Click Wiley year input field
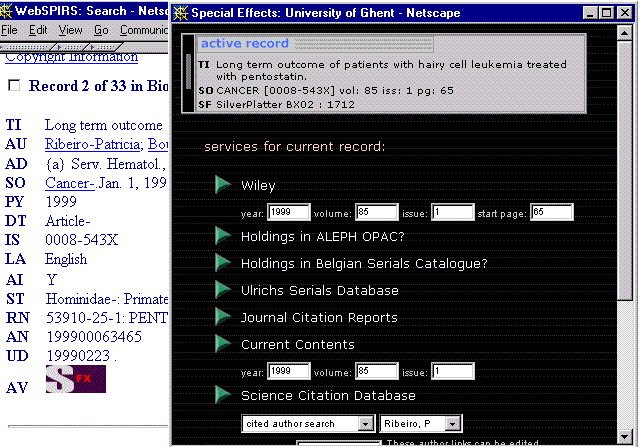The image size is (640, 447). [289, 212]
